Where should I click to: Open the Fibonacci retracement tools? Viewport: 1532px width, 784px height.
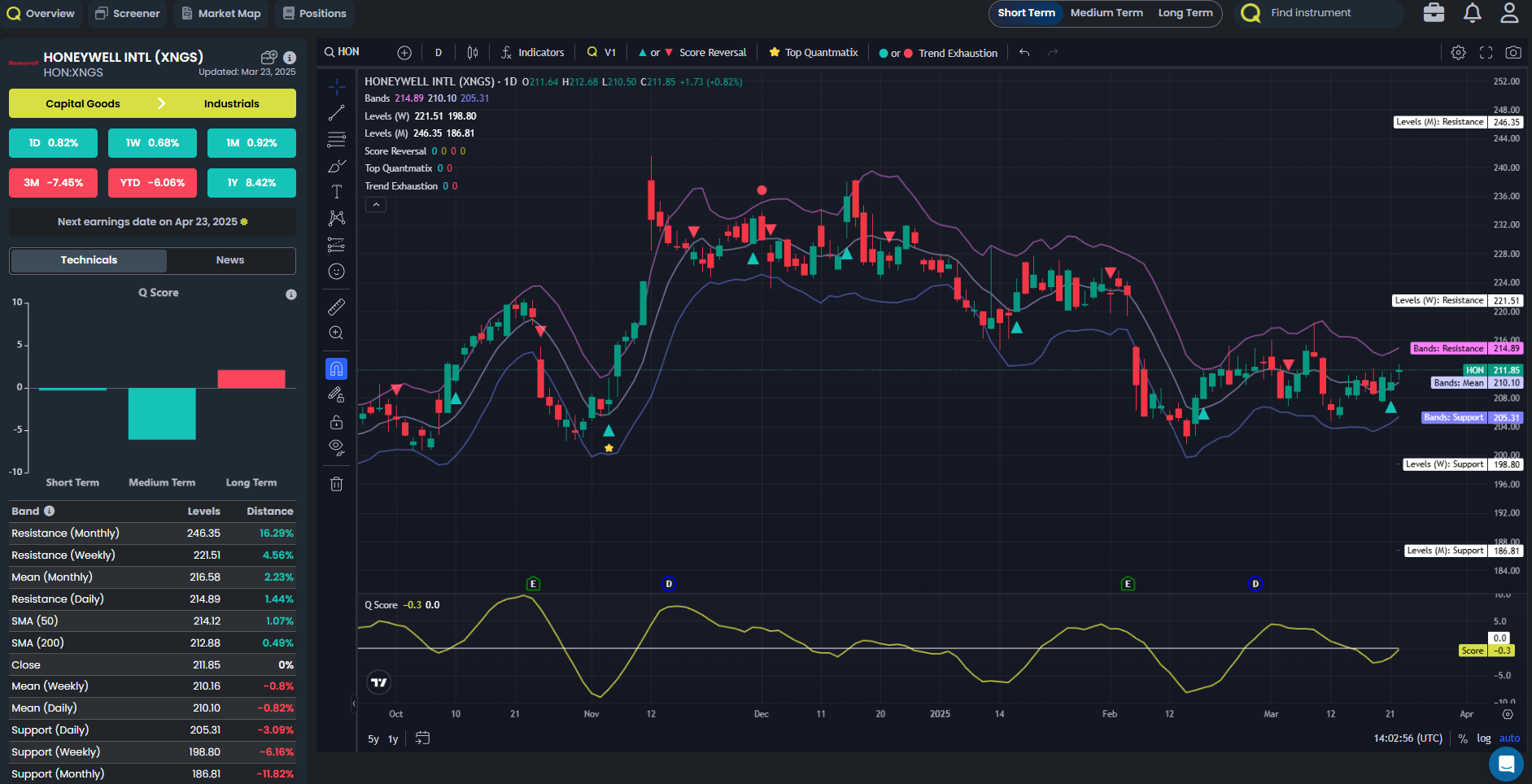(x=336, y=139)
